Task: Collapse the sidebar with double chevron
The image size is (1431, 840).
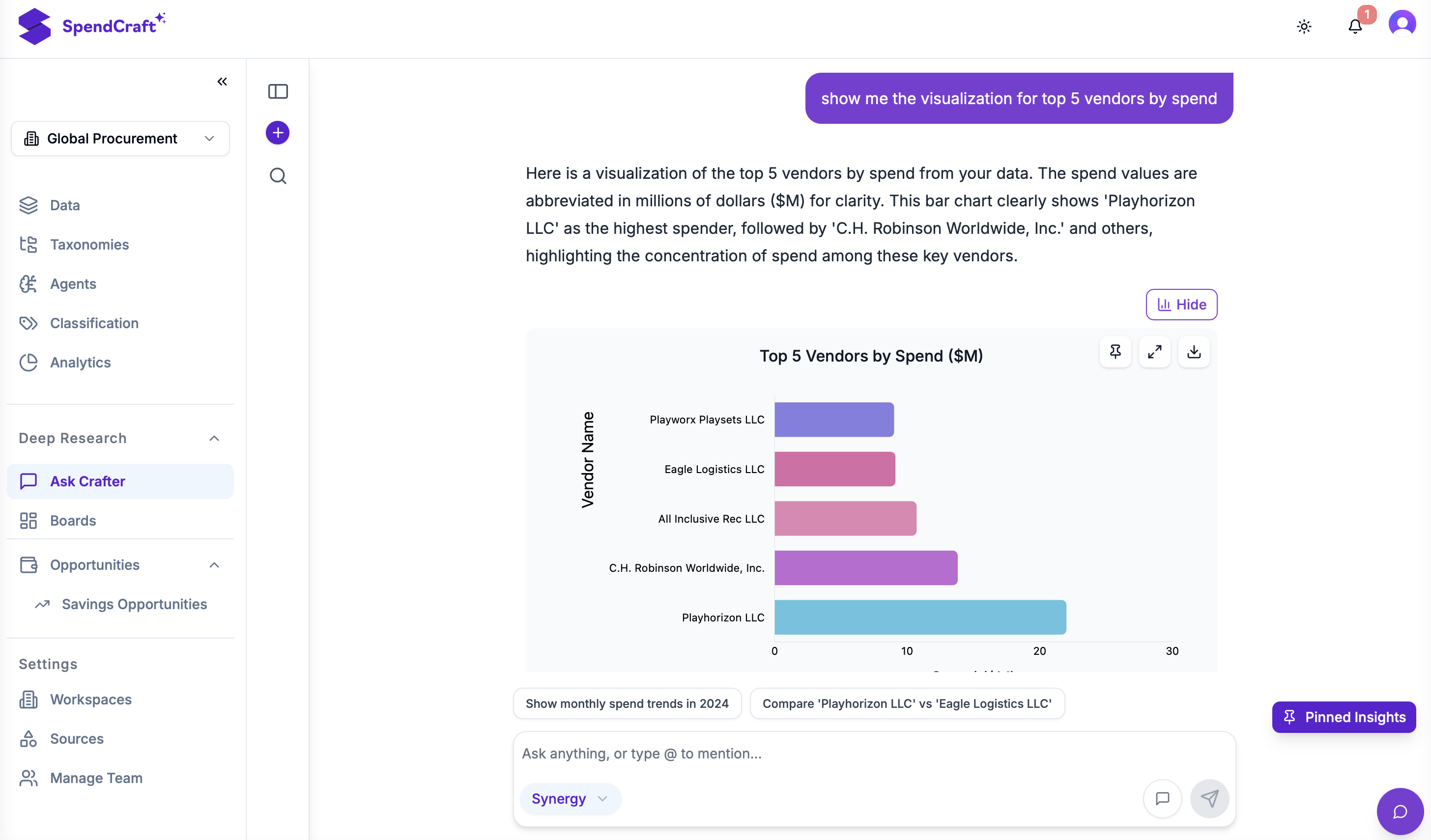Action: click(222, 82)
